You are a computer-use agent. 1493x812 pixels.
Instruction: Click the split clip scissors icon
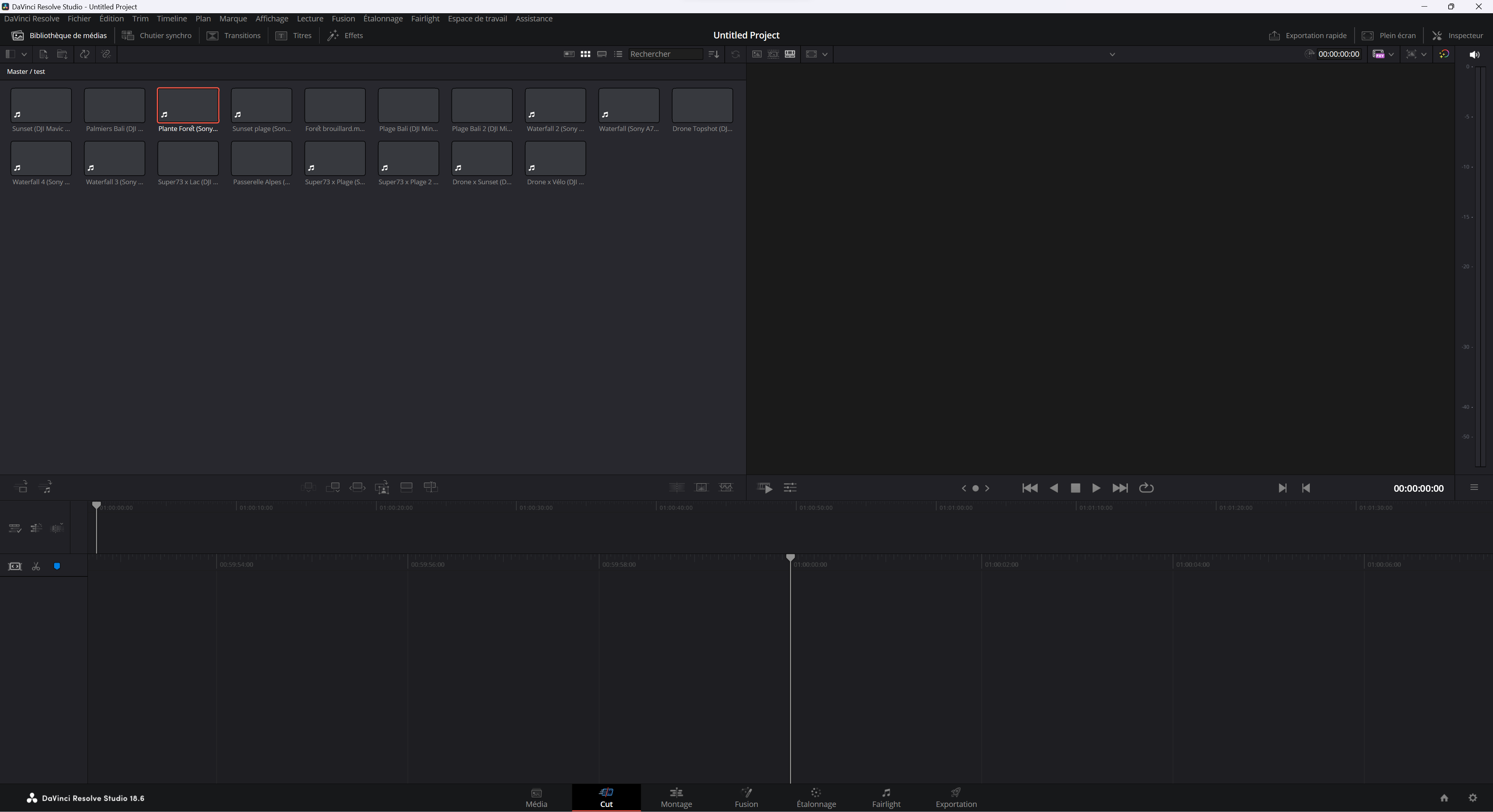click(36, 567)
